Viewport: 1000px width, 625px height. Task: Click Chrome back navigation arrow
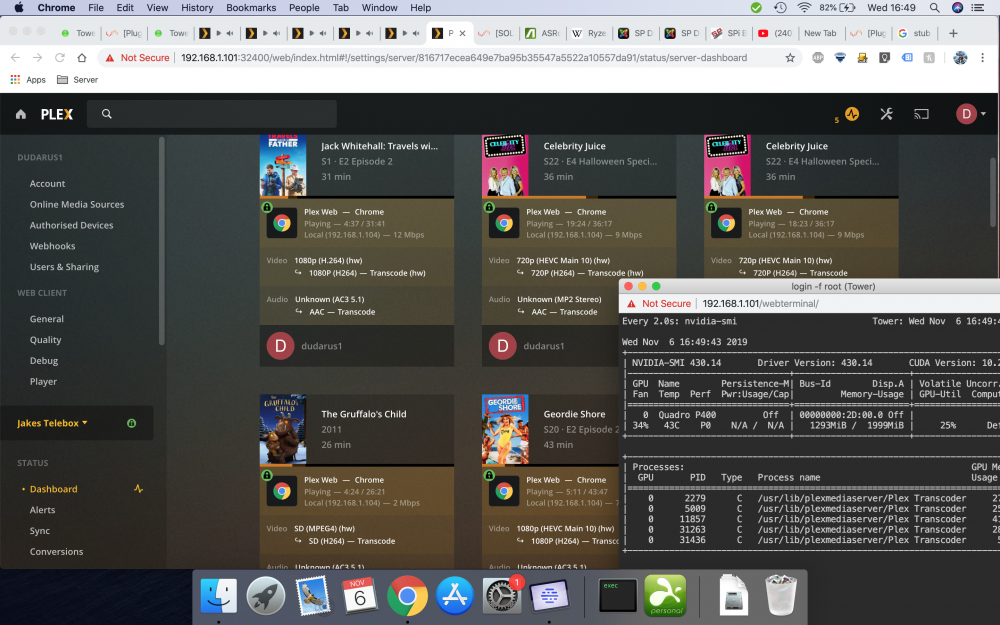[x=15, y=57]
